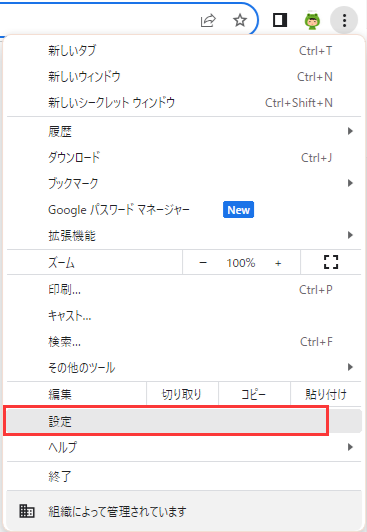The height and width of the screenshot is (532, 367).
Task: Enter fullscreen mode via the zoom row icon
Action: (331, 262)
